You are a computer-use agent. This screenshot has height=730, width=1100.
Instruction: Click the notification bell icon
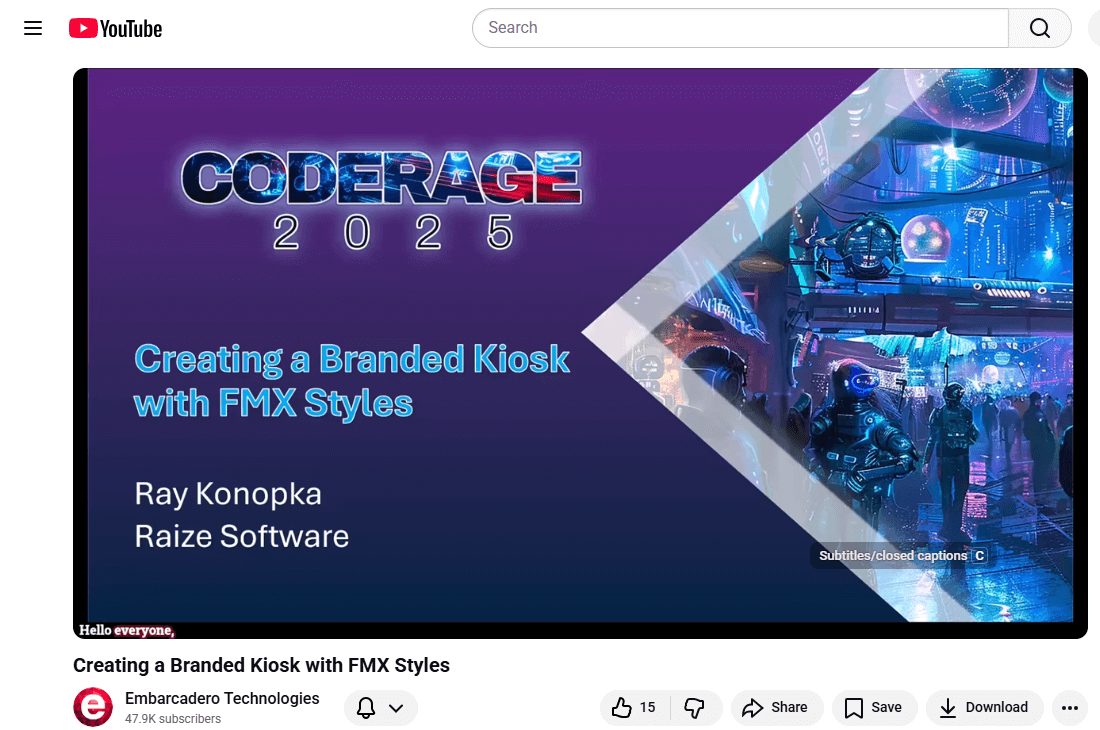[365, 708]
